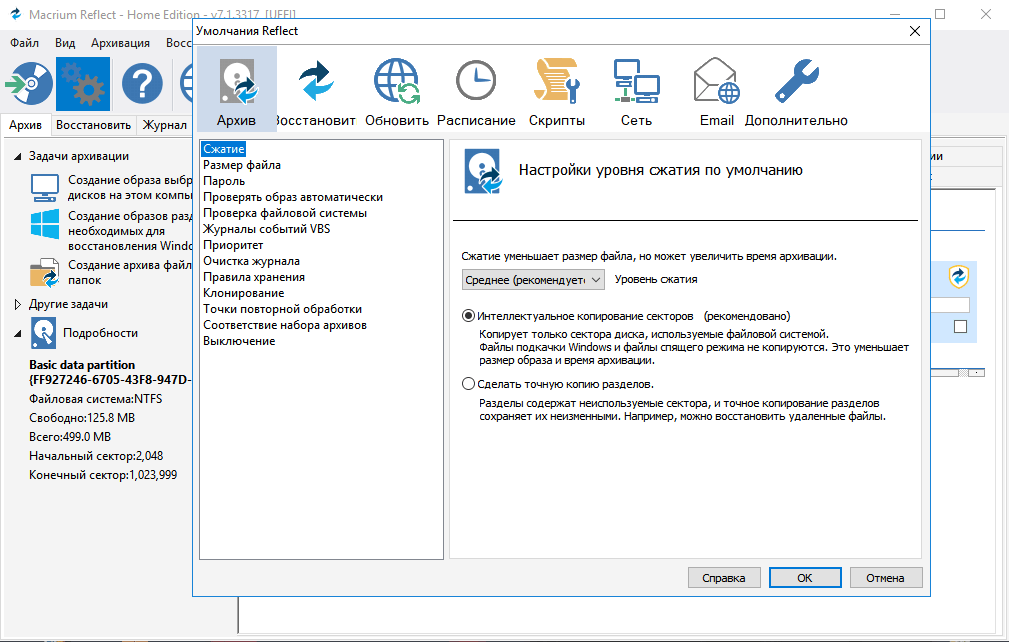Switch to the Восстановить tab in main window
Image resolution: width=1009 pixels, height=642 pixels.
click(x=93, y=125)
